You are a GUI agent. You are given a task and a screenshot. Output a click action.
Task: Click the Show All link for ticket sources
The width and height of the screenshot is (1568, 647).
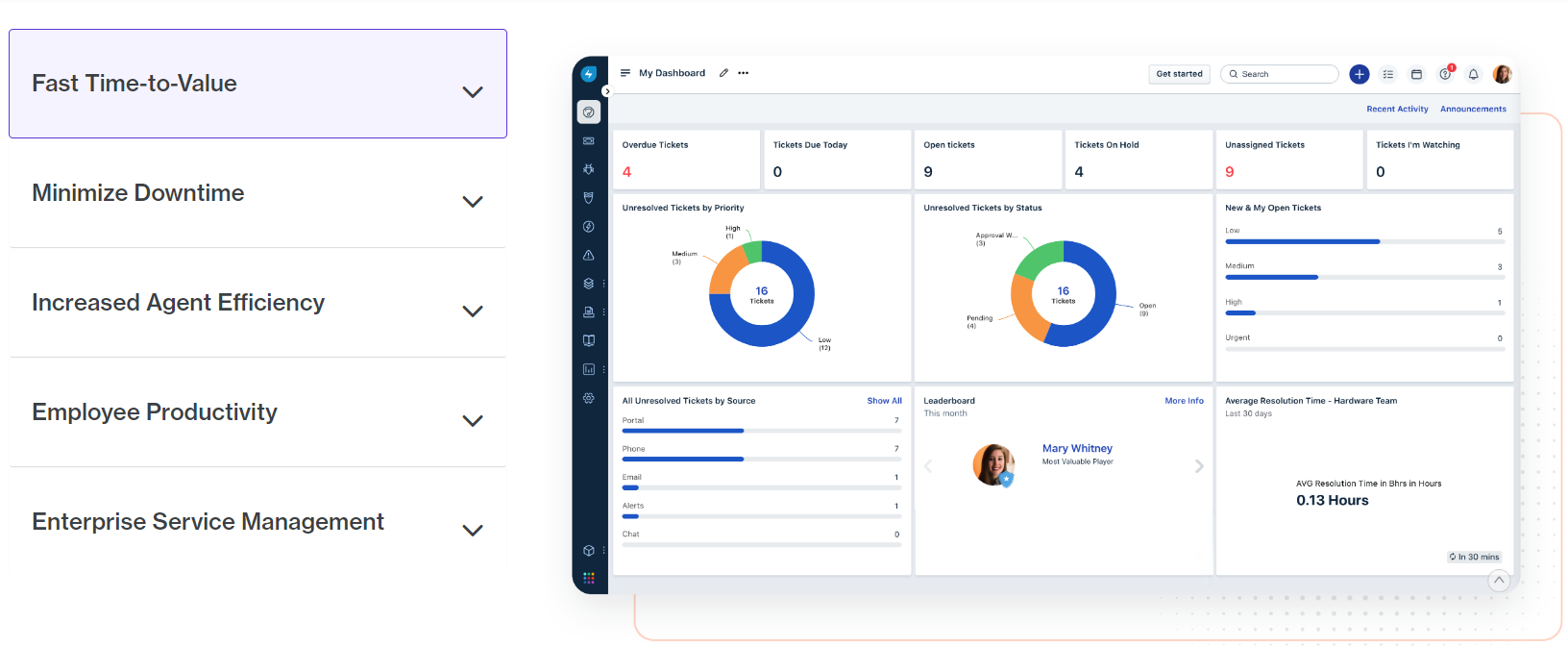884,401
